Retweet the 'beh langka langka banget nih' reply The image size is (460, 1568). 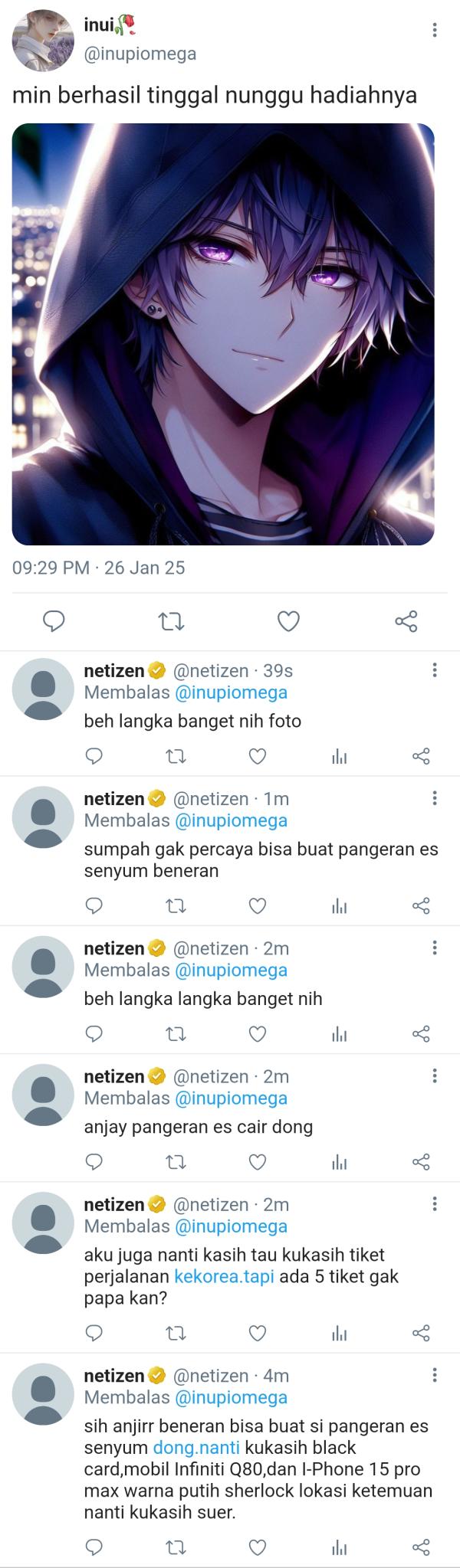[176, 1034]
